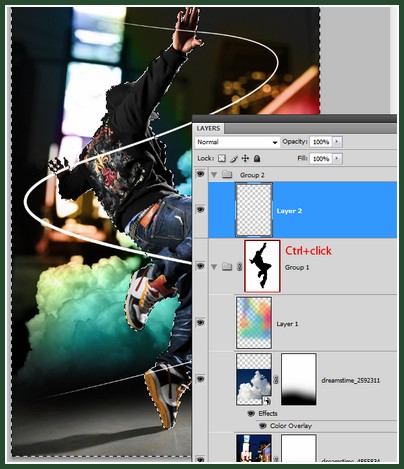The width and height of the screenshot is (404, 469).
Task: Select the Group 1 label
Action: pos(297,268)
